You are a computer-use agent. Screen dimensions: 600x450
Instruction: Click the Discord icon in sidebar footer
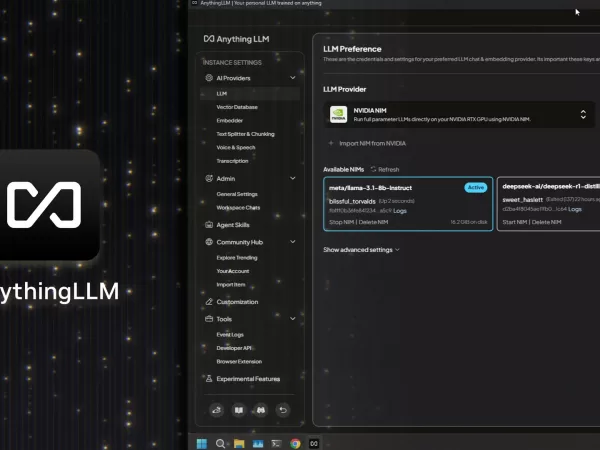tap(261, 410)
